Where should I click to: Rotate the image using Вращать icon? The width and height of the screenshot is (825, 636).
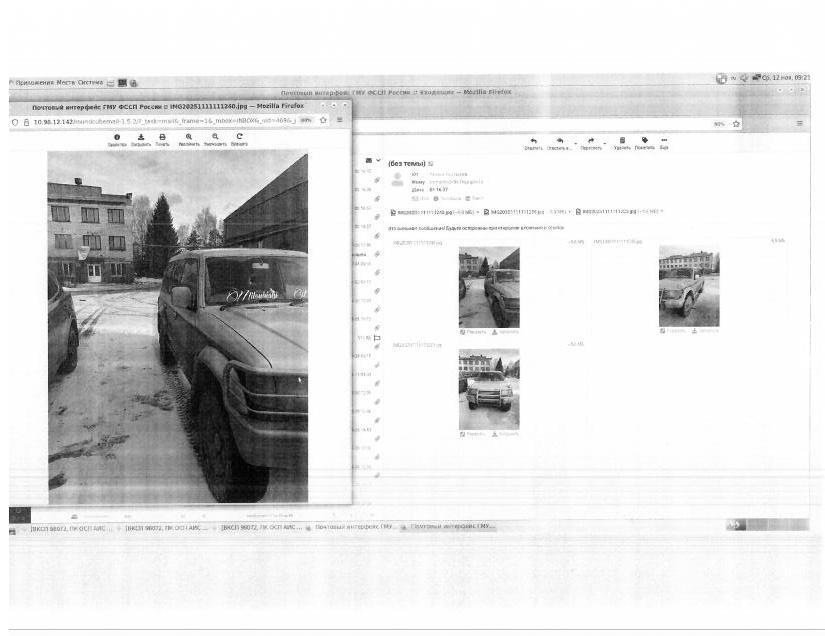[239, 138]
